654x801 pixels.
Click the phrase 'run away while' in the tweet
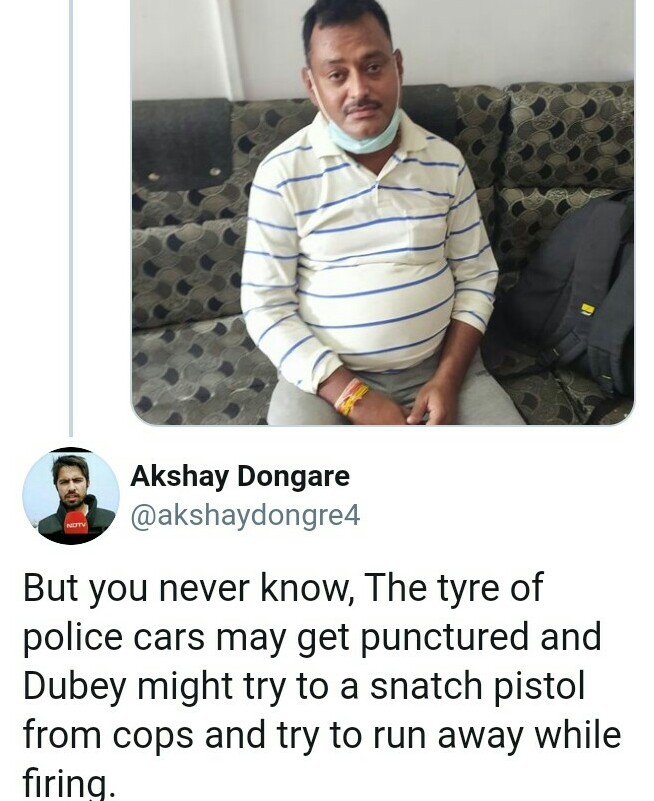pos(497,735)
